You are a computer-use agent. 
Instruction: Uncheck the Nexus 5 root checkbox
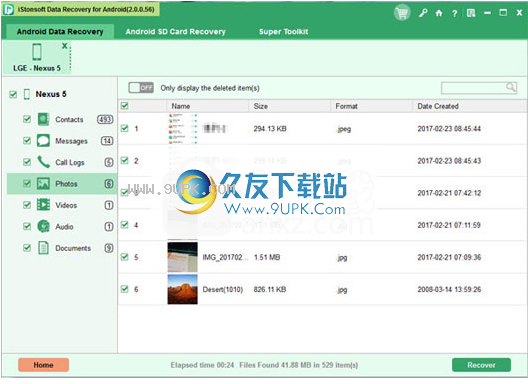(13, 94)
